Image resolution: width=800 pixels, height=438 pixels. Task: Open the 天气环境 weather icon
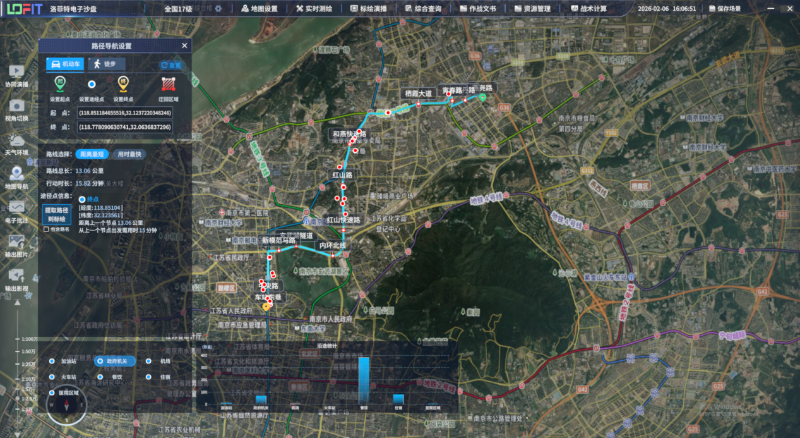[16, 140]
